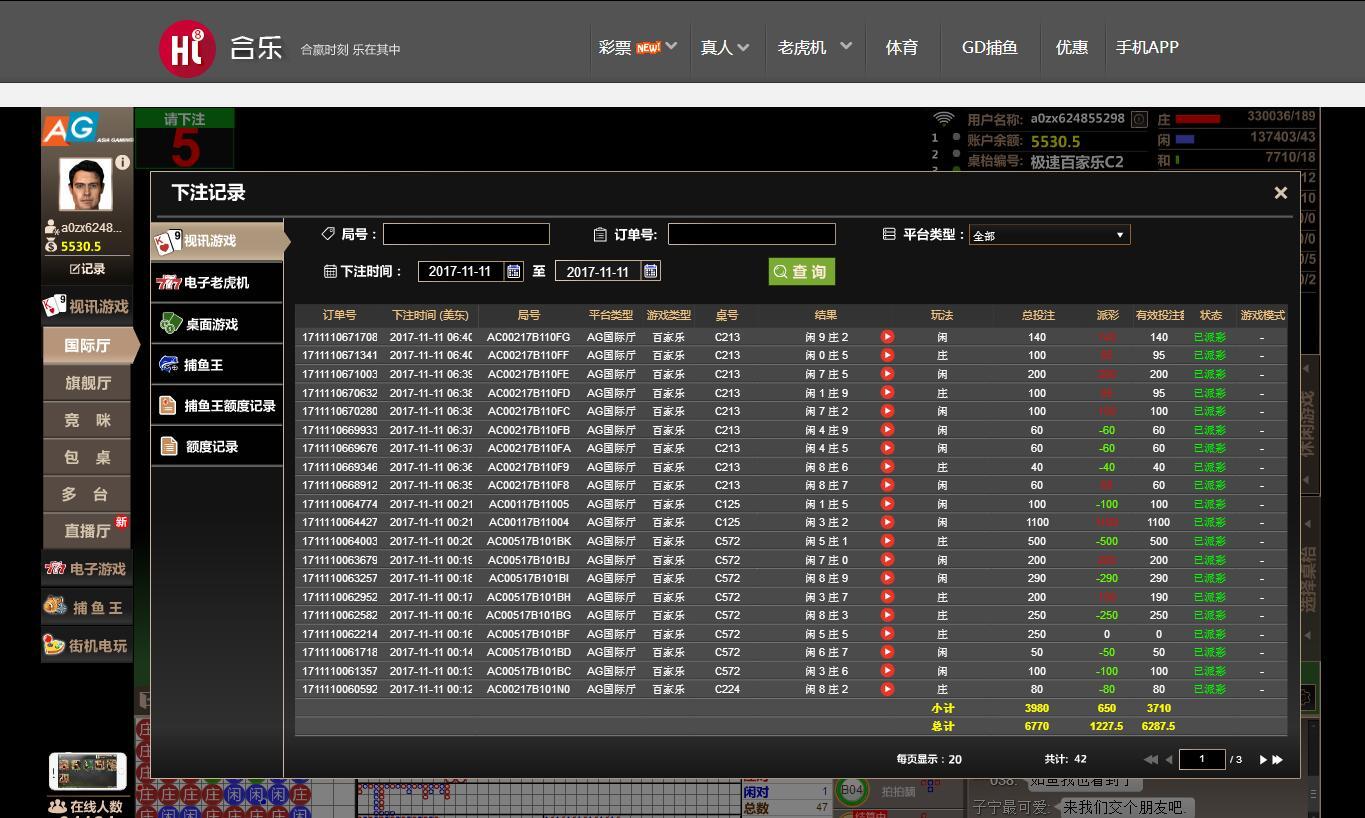Click the 总投注 column header
Viewport: 1365px width, 818px height.
(x=1038, y=315)
